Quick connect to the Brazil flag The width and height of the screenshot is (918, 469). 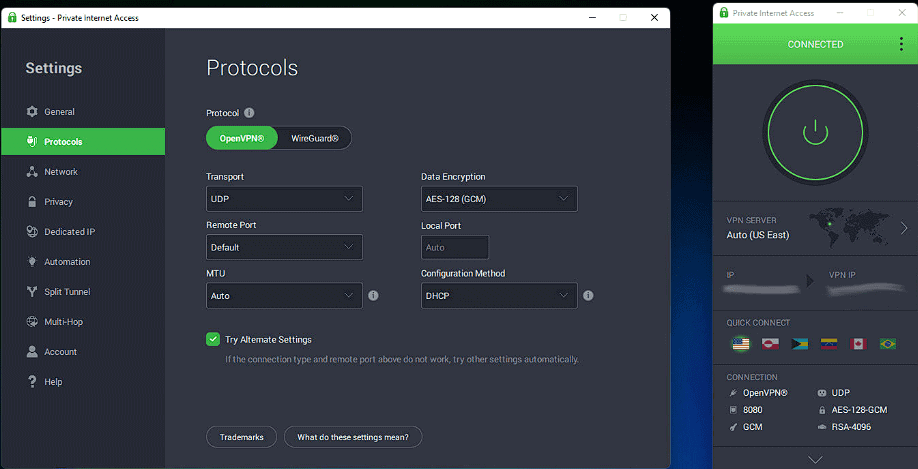[x=888, y=344]
